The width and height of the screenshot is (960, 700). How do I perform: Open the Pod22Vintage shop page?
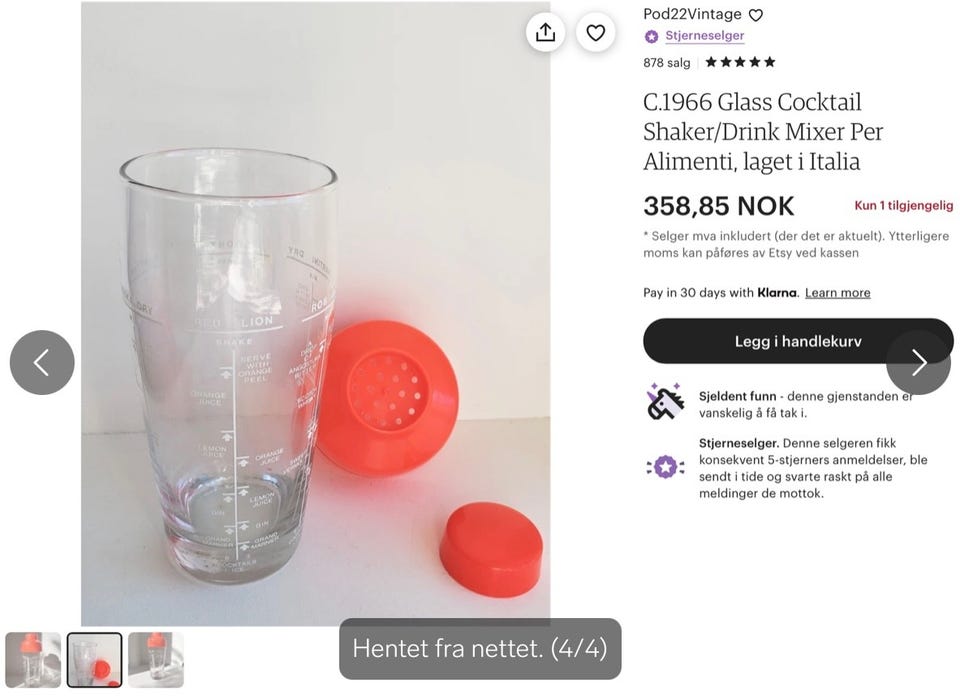tap(692, 14)
